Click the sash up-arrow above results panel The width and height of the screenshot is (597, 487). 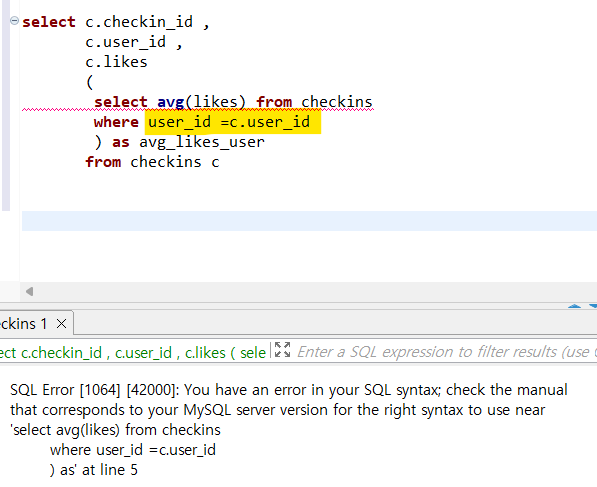pos(574,306)
